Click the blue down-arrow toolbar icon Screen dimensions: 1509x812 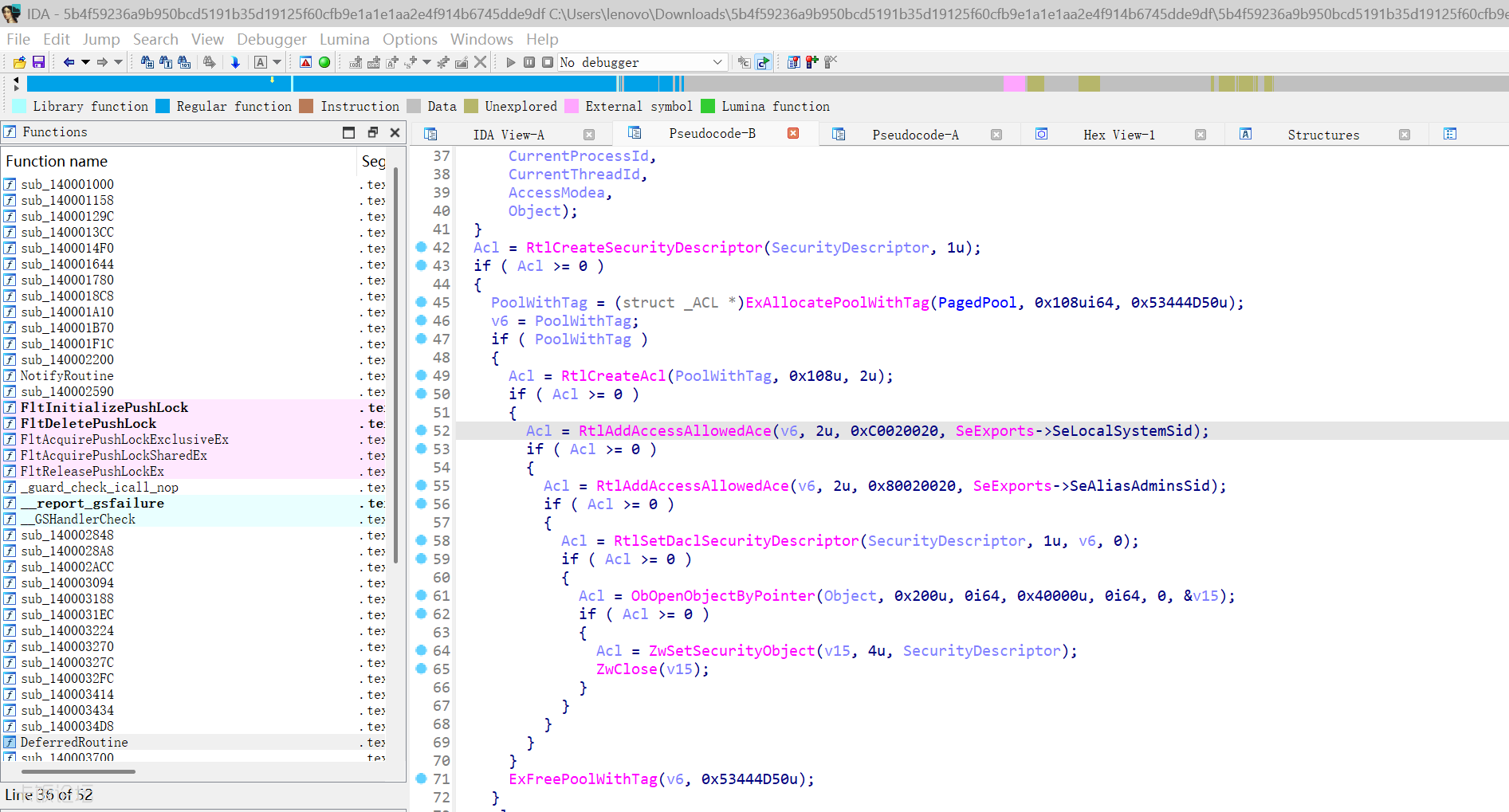pos(235,62)
